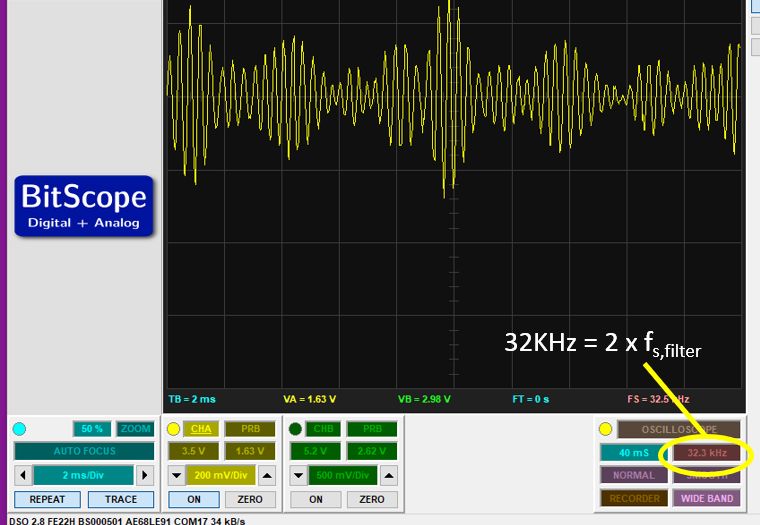Raise CHA volts per division arrow
Screen dimensions: 760x525
[x=267, y=475]
